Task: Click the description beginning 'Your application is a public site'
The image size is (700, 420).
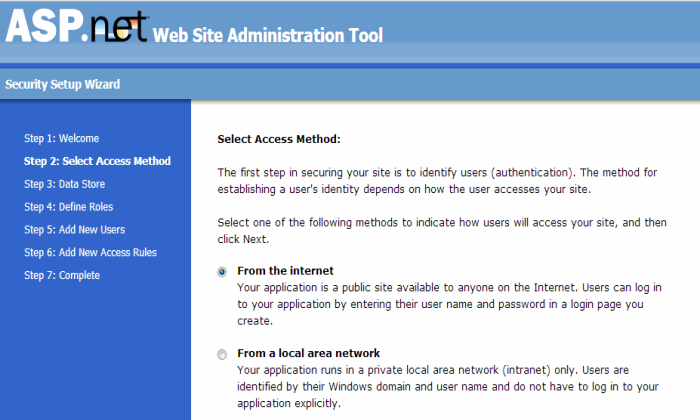Action: tap(449, 304)
